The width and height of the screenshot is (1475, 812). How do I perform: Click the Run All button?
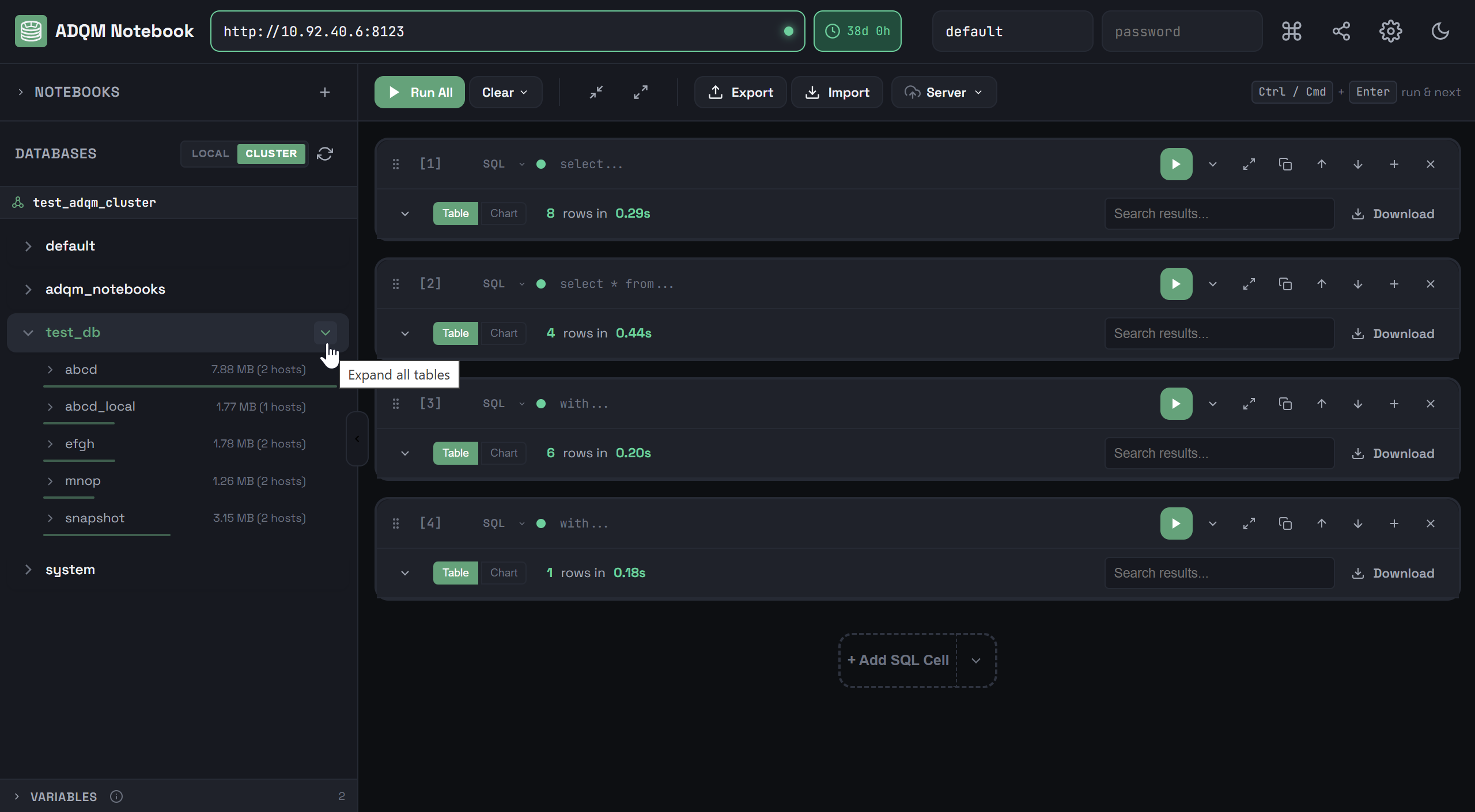coord(419,92)
